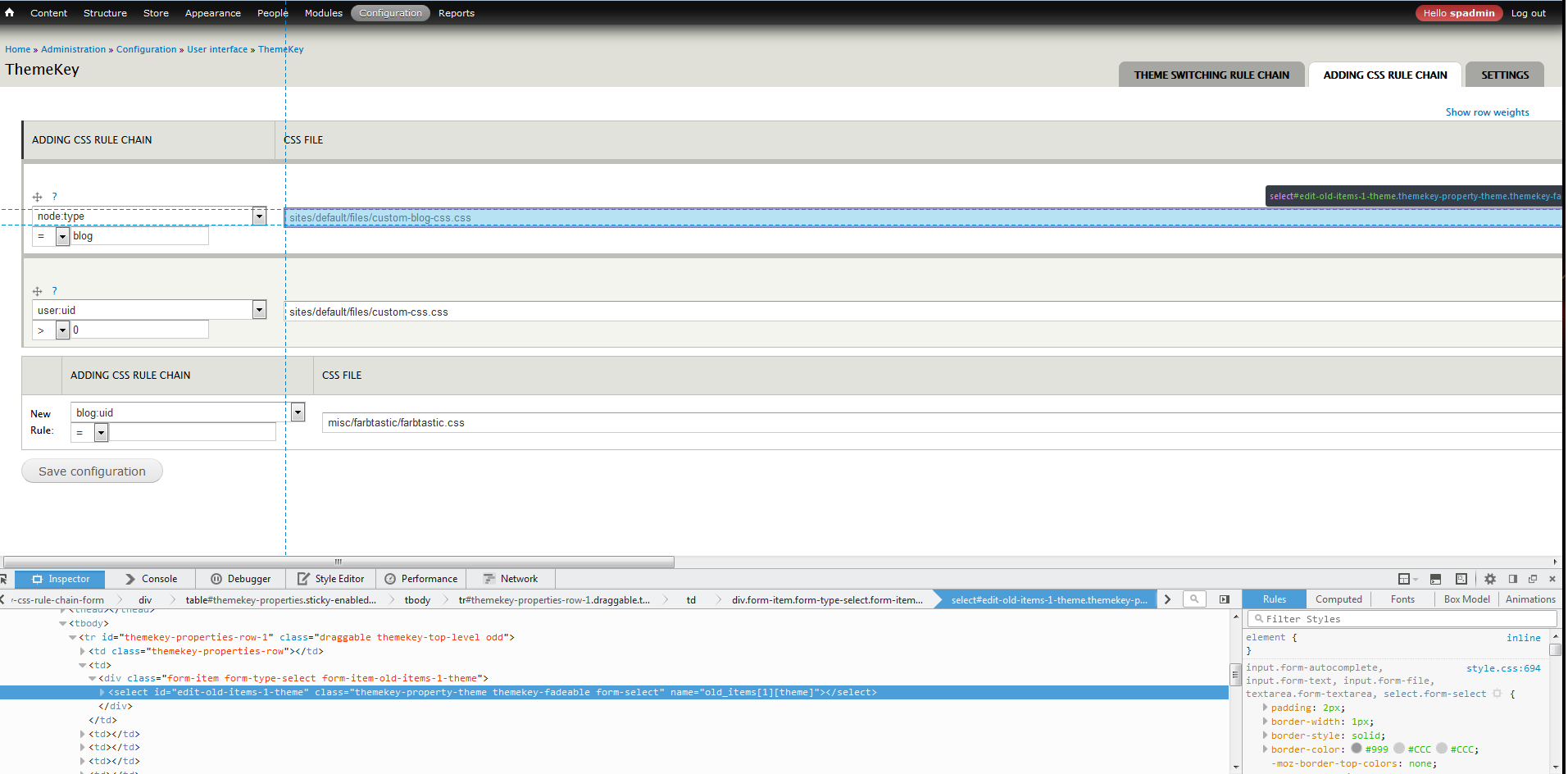The height and width of the screenshot is (774, 1568).
Task: Select the Rules sidebar tab
Action: coord(1275,599)
